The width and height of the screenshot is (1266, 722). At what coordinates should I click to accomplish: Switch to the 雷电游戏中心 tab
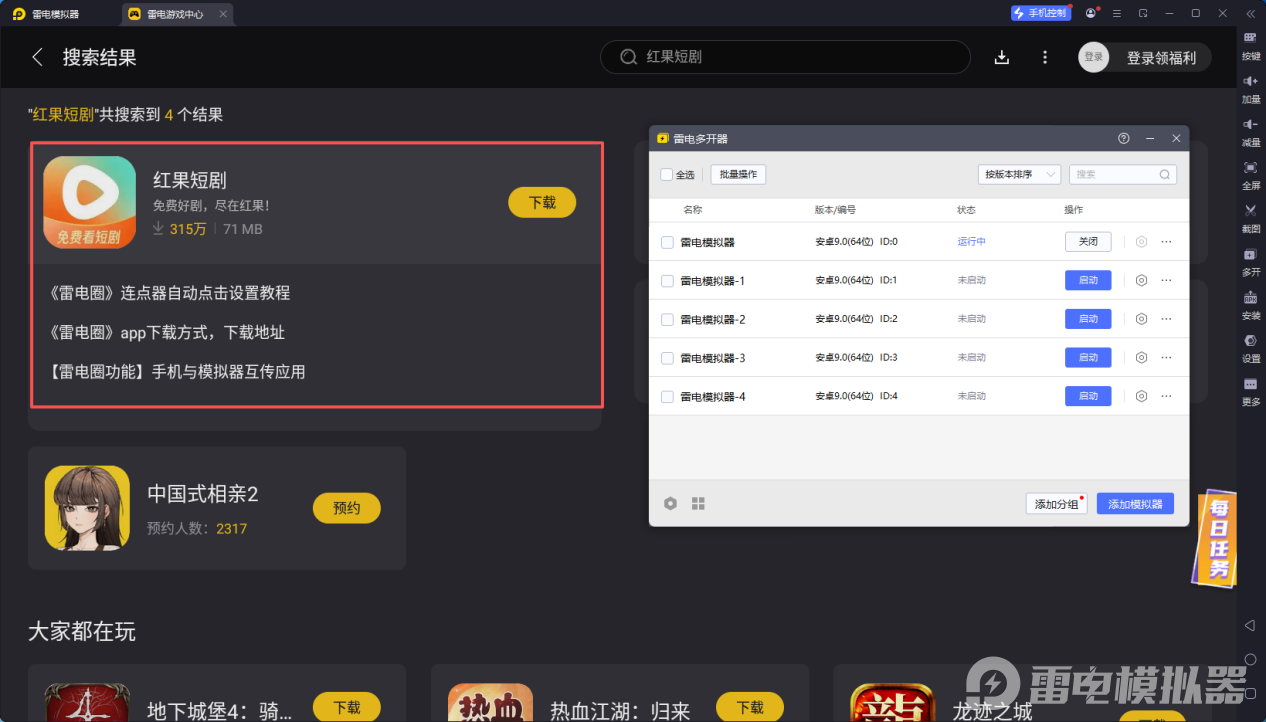(176, 14)
